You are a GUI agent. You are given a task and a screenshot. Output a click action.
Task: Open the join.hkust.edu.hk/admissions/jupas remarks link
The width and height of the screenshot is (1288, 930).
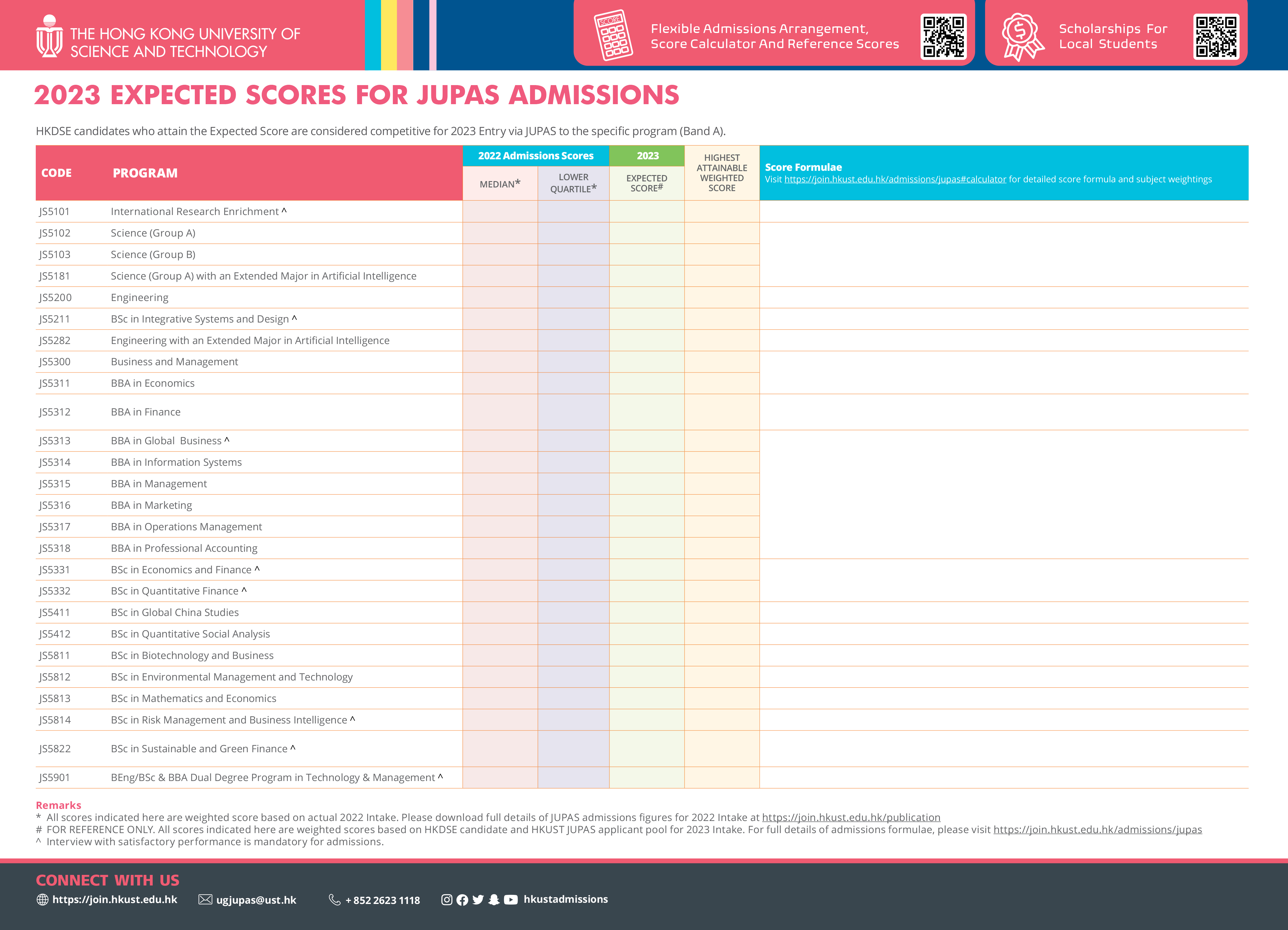1097,829
